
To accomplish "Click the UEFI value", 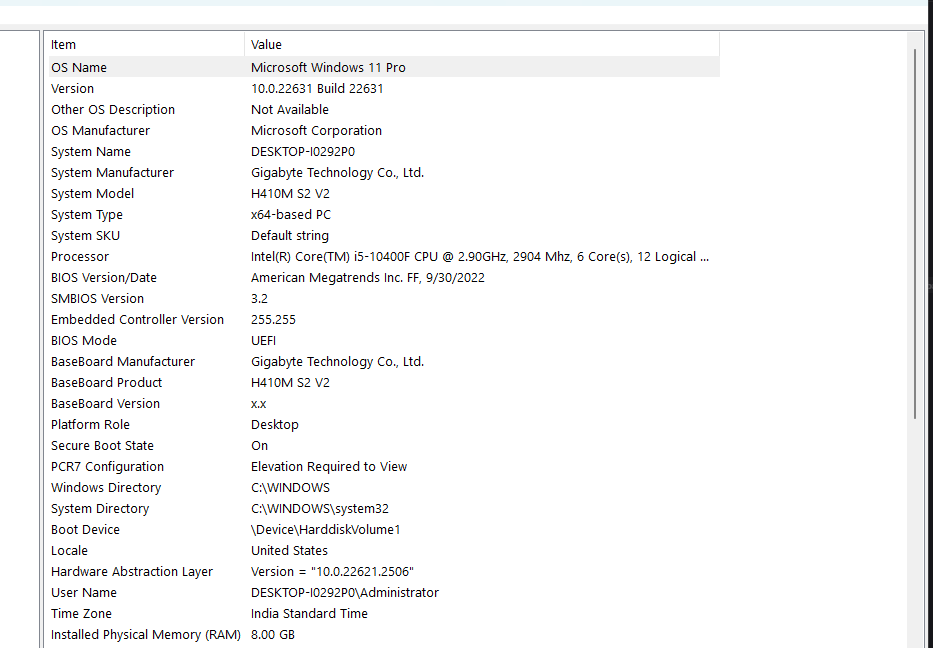I will [x=264, y=341].
